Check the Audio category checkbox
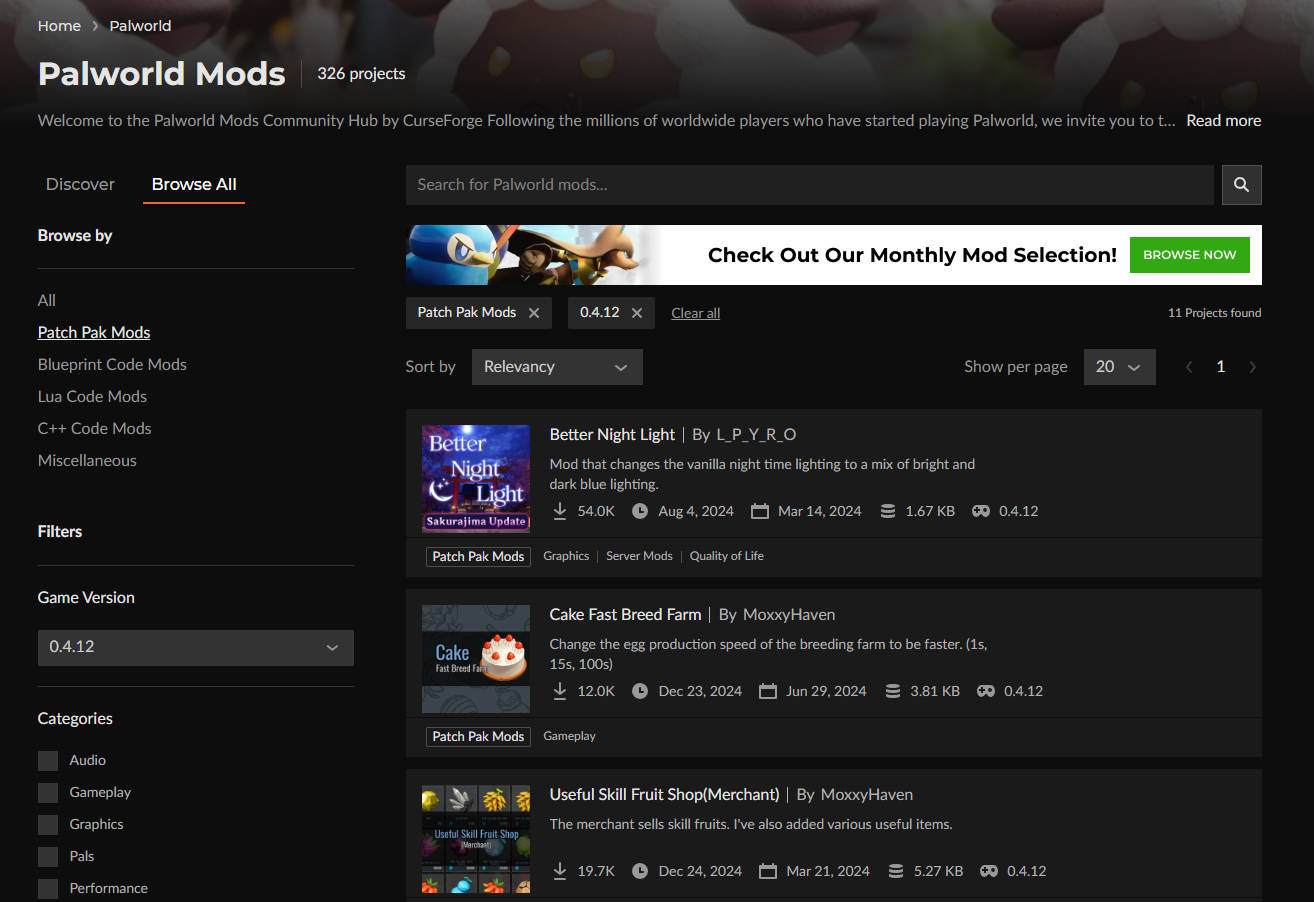This screenshot has width=1314, height=902. click(x=48, y=761)
